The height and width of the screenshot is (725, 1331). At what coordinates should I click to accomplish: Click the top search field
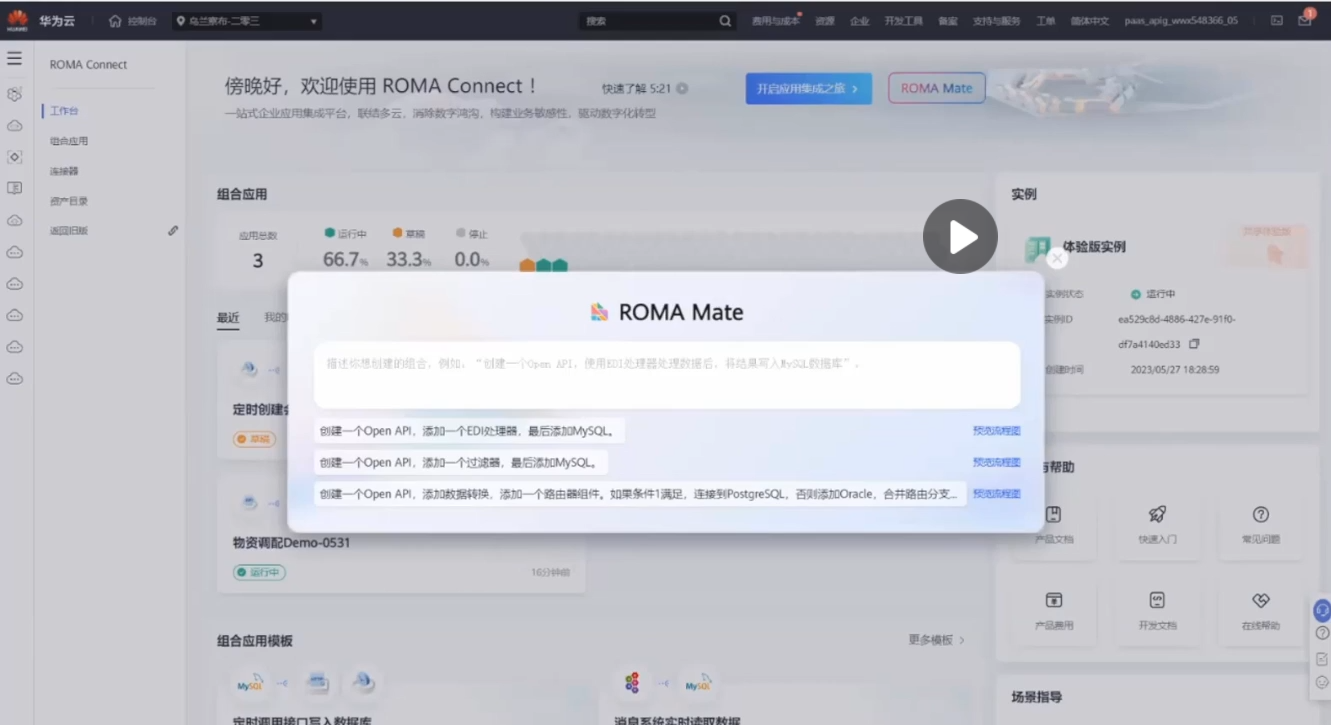[x=648, y=21]
